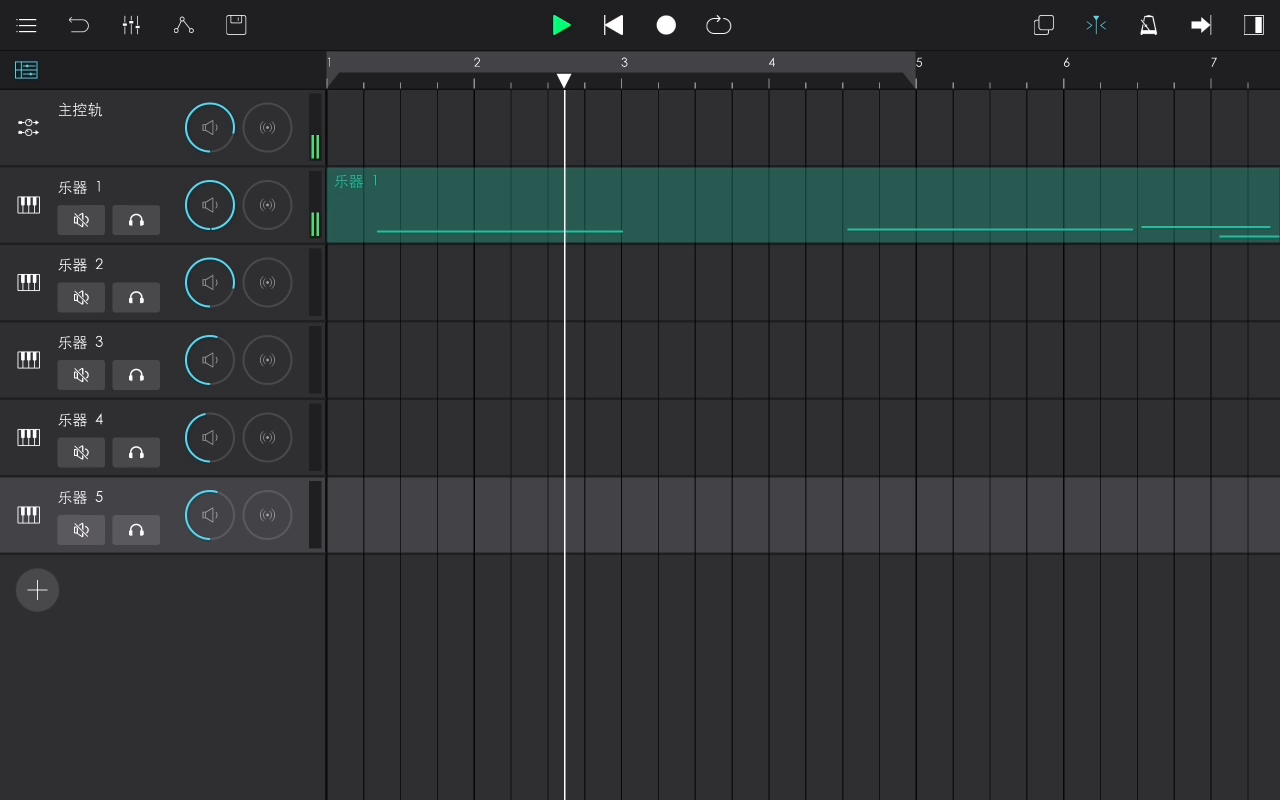The width and height of the screenshot is (1280, 800).
Task: Solo 乐器 3 with the headphones button
Action: (136, 375)
